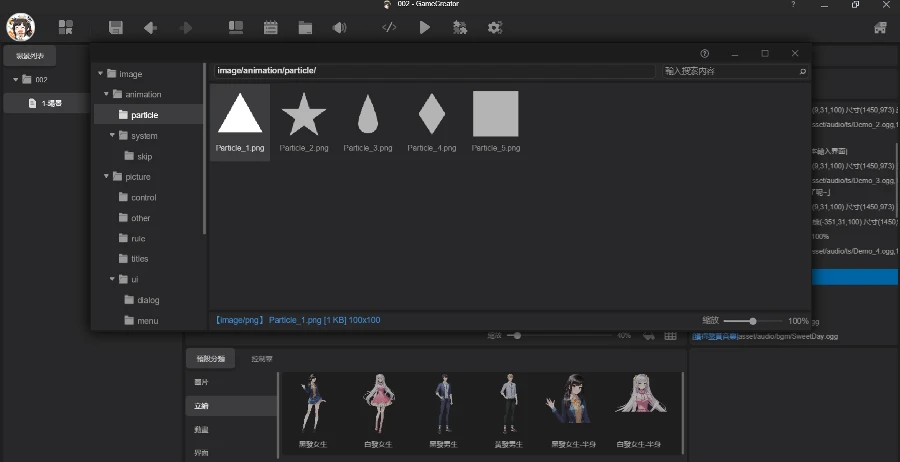Collapse the picture folder tree node
The width and height of the screenshot is (900, 462).
[x=106, y=177]
